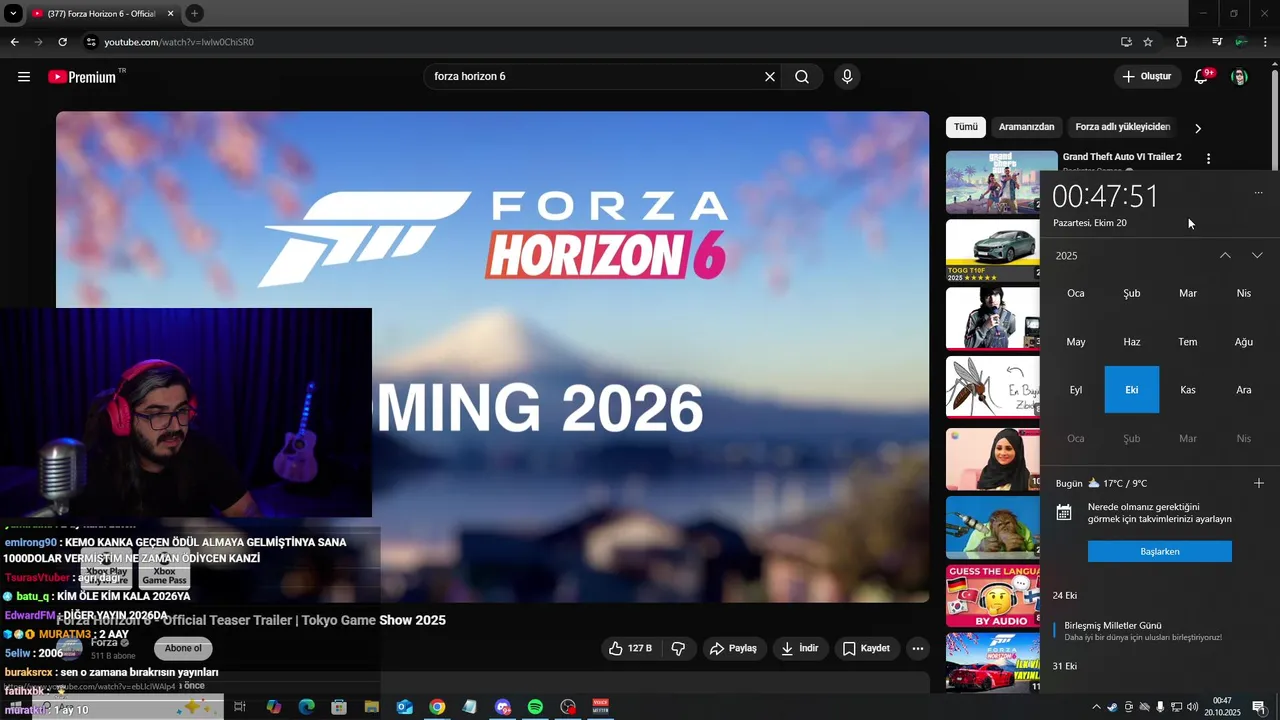Image resolution: width=1280 pixels, height=720 pixels.
Task: Add calendar event with plus icon
Action: [x=1258, y=483]
